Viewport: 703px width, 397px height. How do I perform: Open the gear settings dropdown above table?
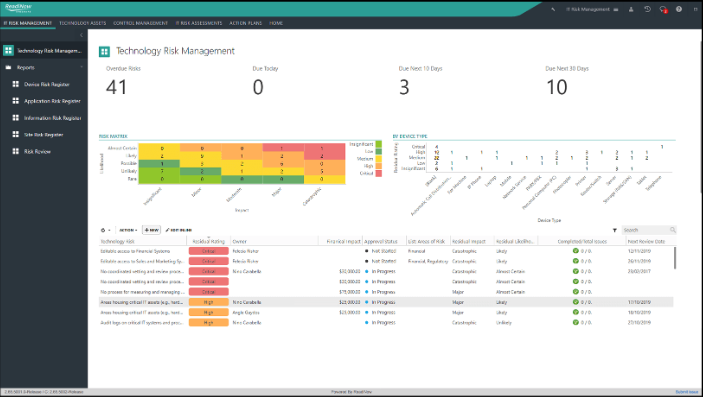105,230
